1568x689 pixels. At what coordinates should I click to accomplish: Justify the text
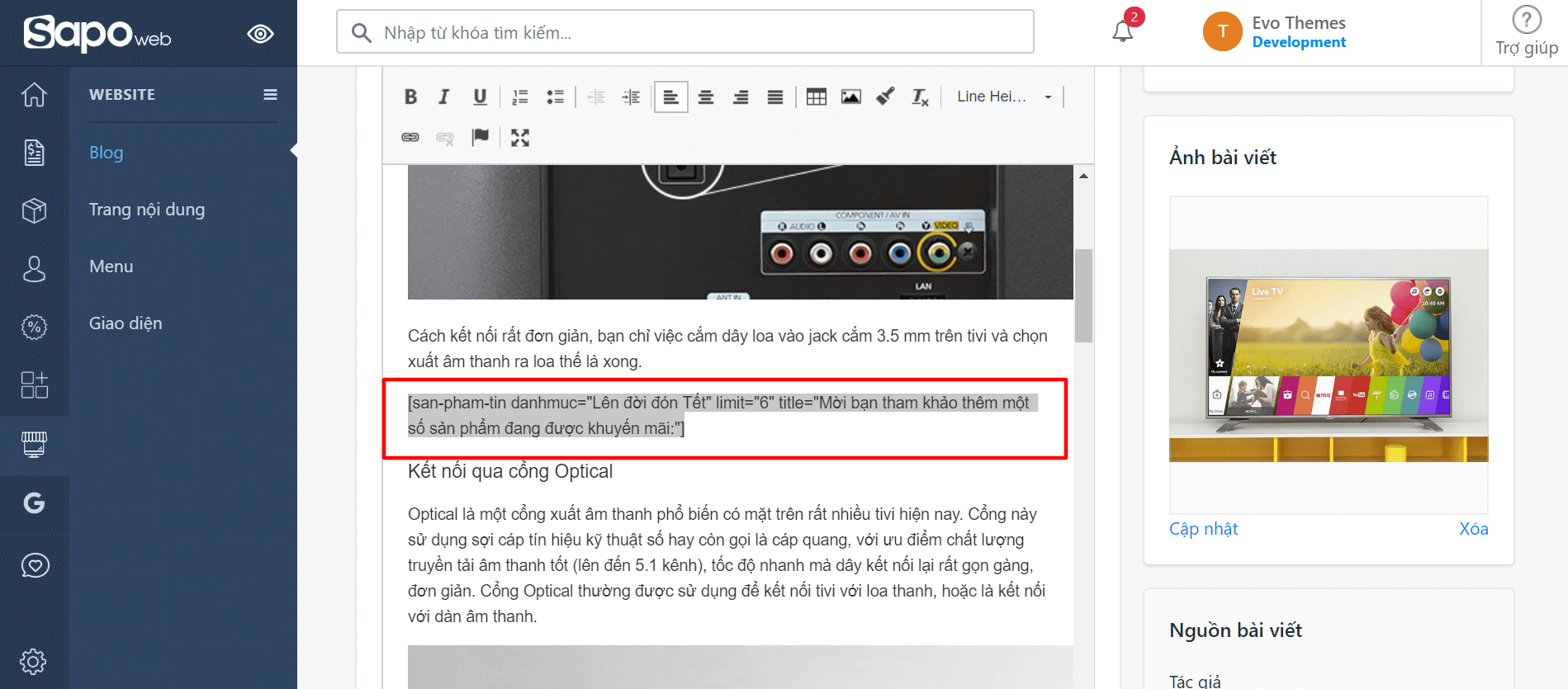coord(775,97)
